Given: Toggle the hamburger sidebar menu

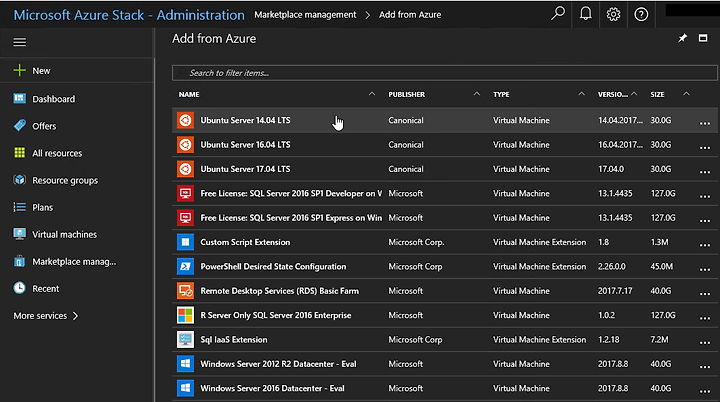Looking at the screenshot, I should [19, 42].
